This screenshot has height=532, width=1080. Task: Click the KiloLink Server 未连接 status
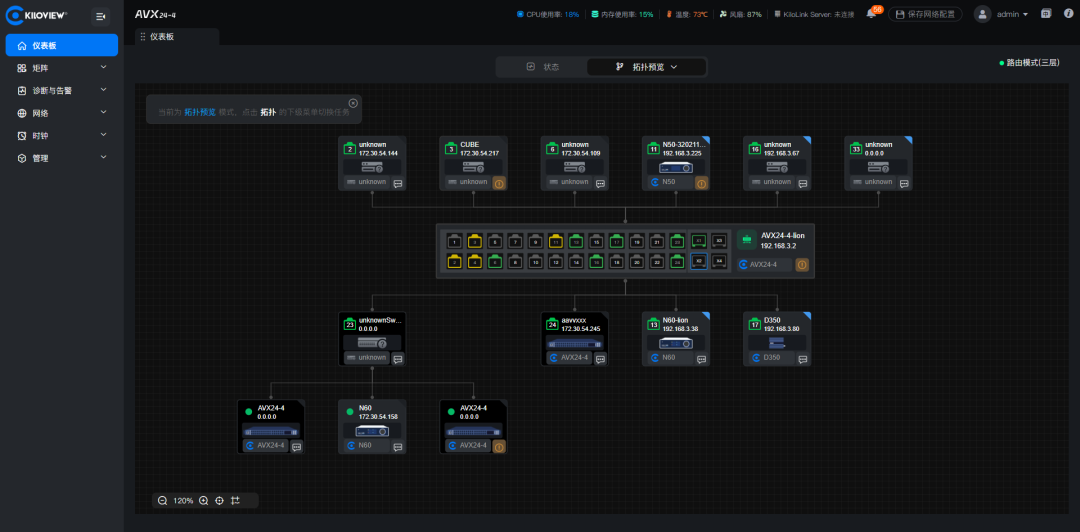tap(814, 14)
